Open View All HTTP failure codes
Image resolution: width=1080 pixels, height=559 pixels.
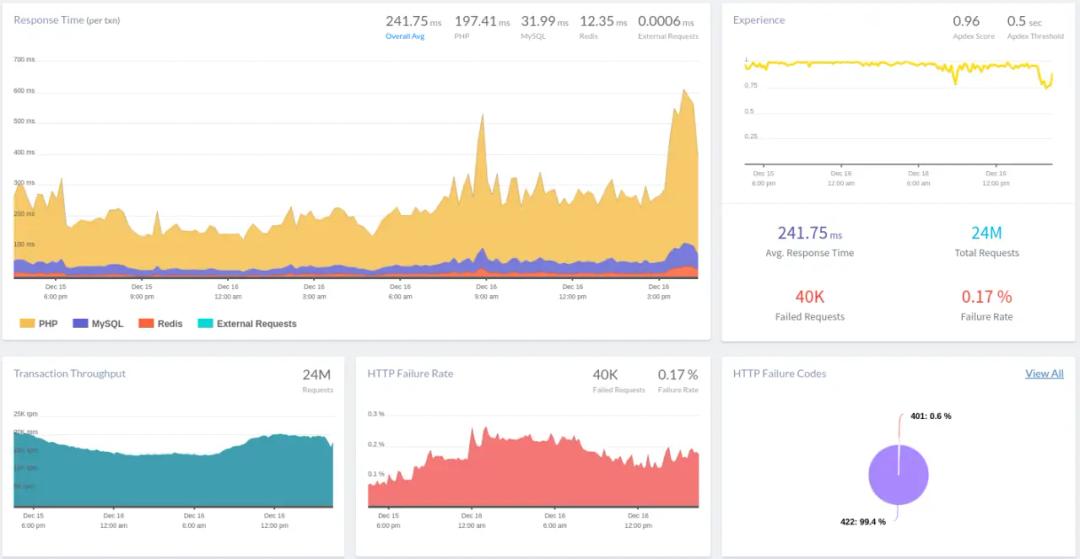[1043, 374]
